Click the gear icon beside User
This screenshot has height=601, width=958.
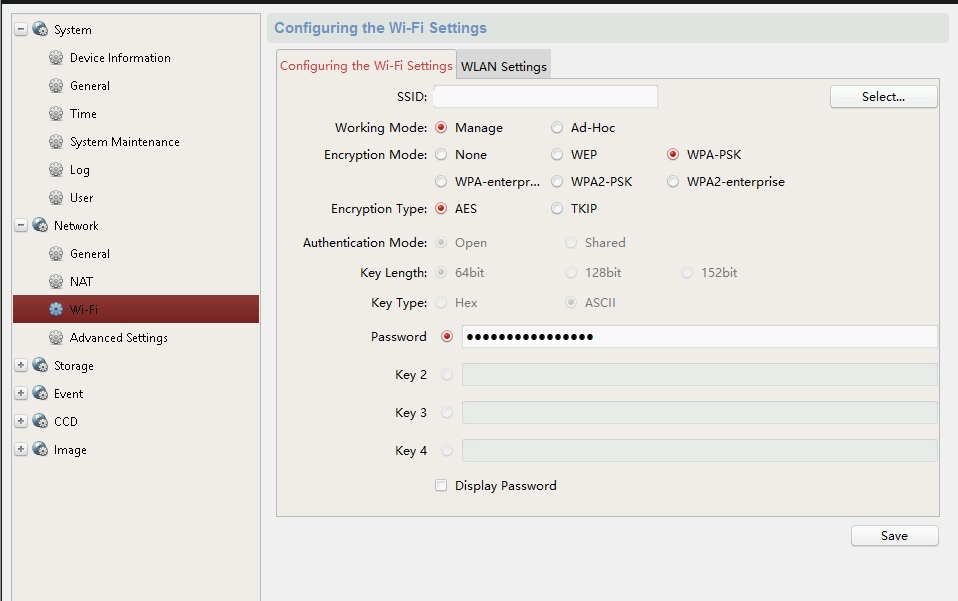56,198
